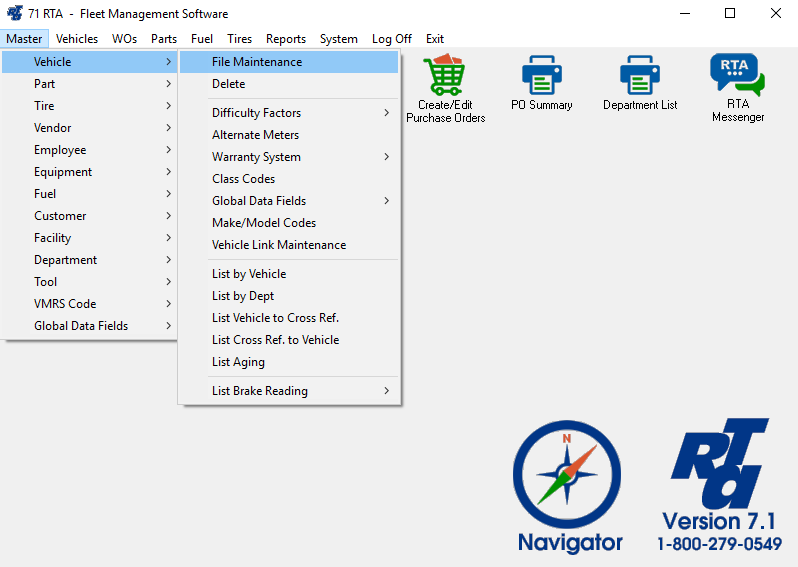
Task: Open the Global Data Fields vehicle submenu
Action: pyautogui.click(x=259, y=201)
